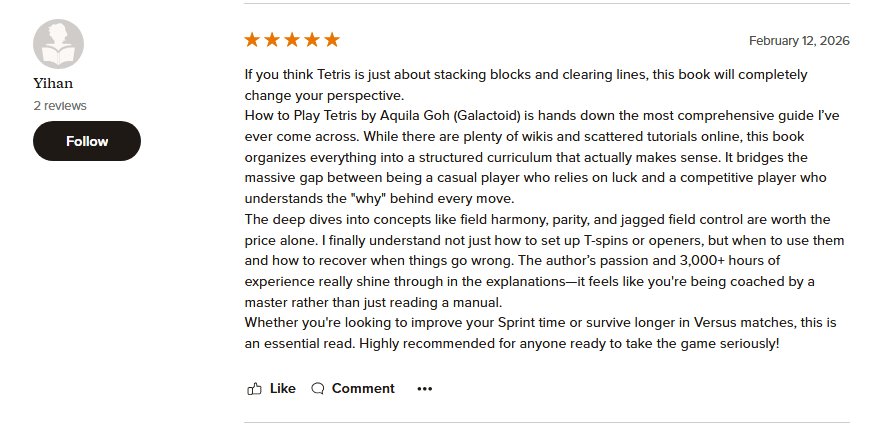Click the first star in the rating
The height and width of the screenshot is (426, 892).
(x=252, y=40)
